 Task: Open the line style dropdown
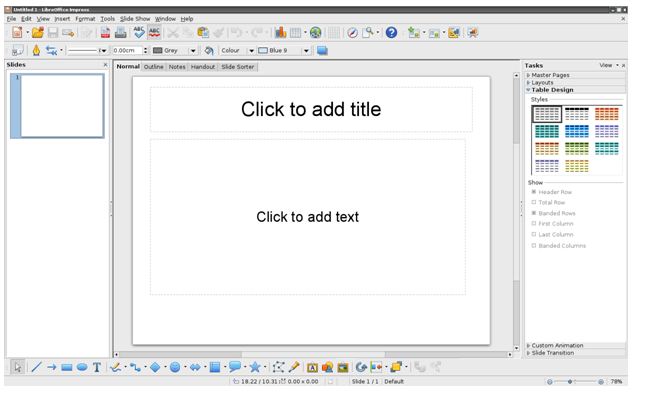point(103,50)
